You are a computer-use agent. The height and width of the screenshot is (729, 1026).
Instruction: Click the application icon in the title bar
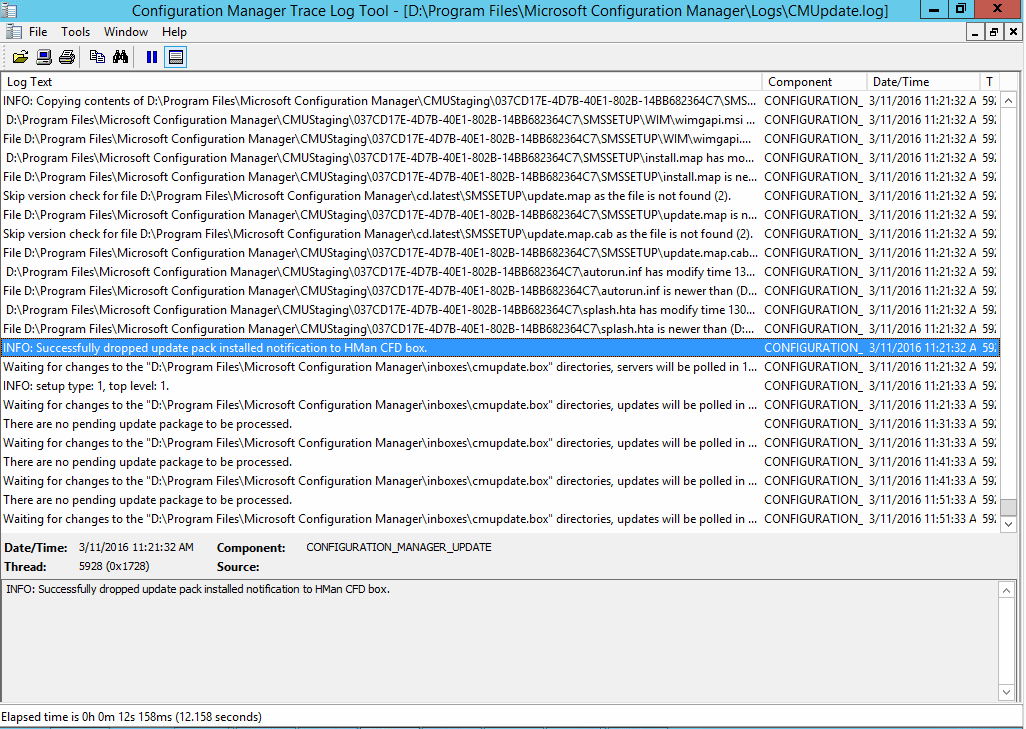click(9, 10)
